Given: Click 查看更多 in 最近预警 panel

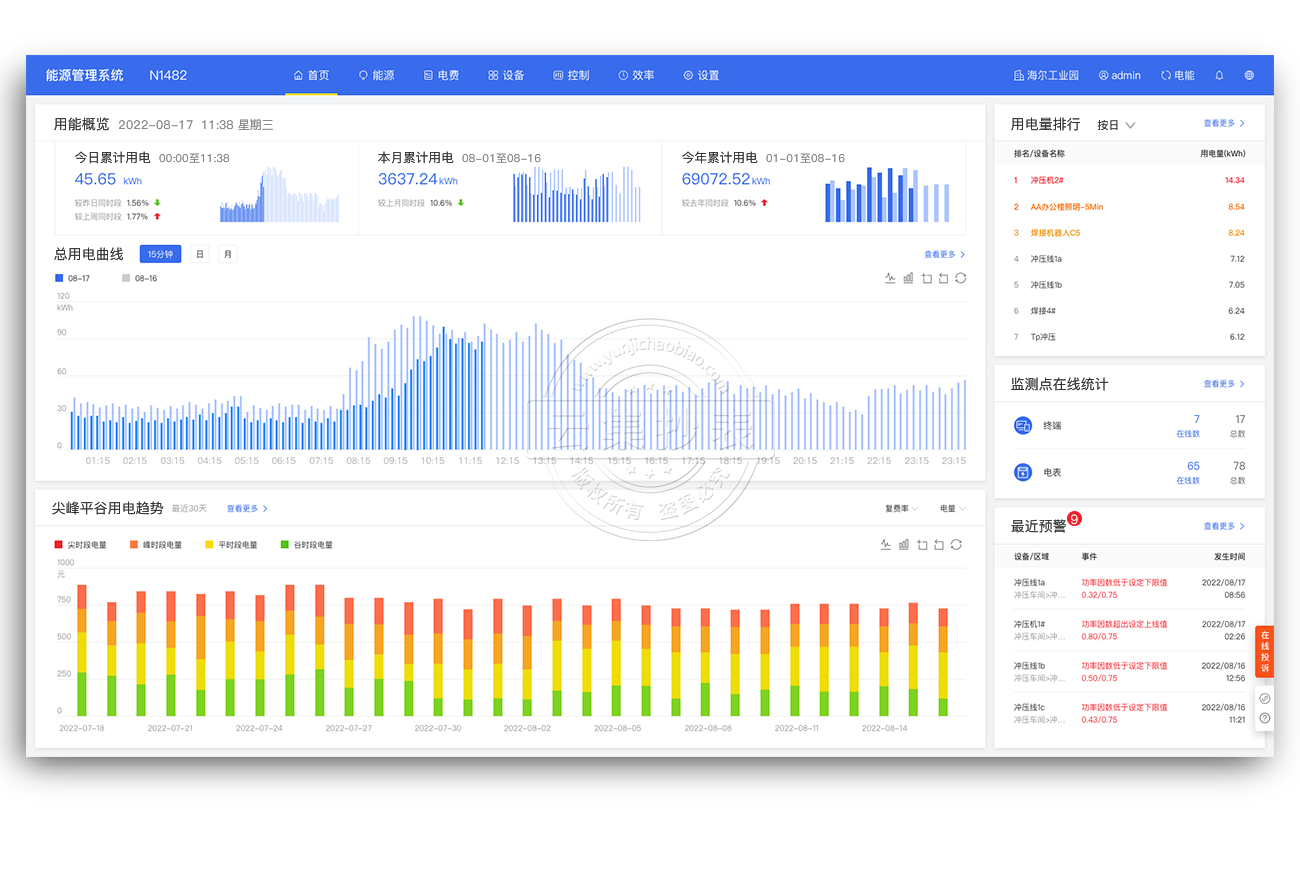Looking at the screenshot, I should click(1224, 526).
